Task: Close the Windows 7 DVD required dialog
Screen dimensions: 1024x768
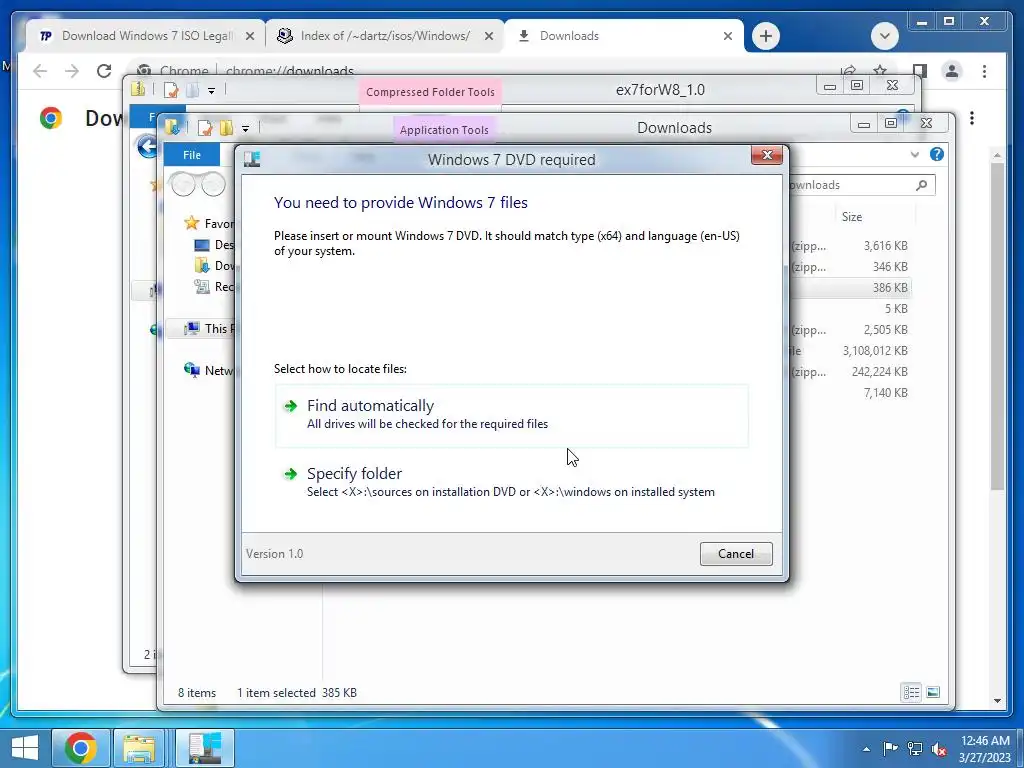Action: pyautogui.click(x=767, y=155)
